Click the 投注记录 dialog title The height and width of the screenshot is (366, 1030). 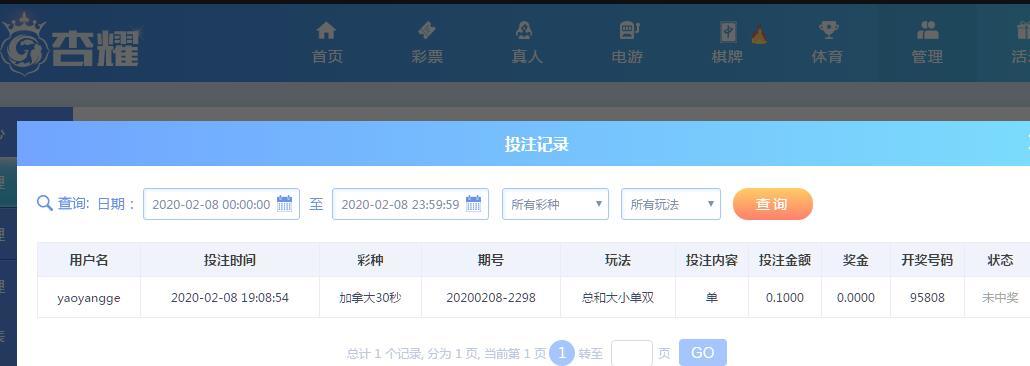pos(536,144)
